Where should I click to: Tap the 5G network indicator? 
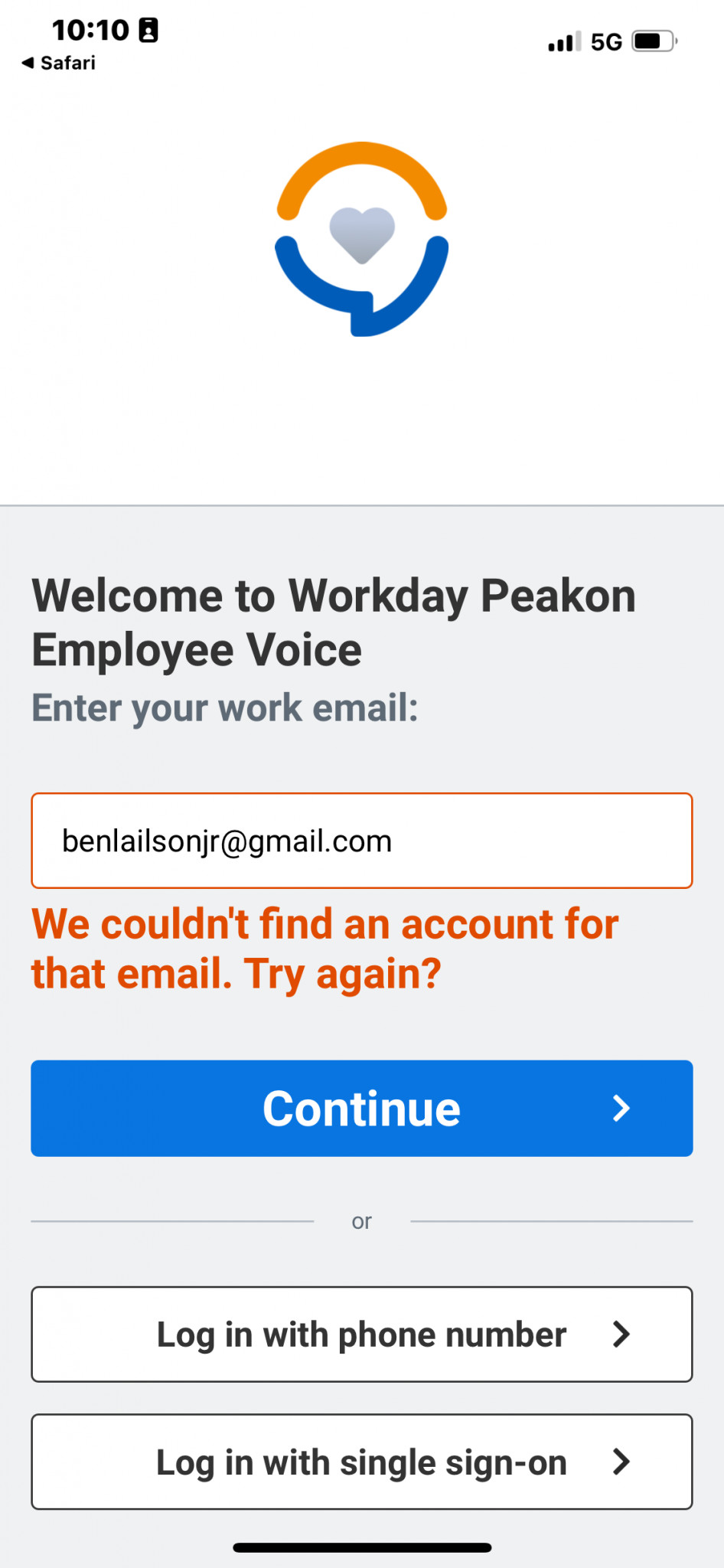coord(606,42)
